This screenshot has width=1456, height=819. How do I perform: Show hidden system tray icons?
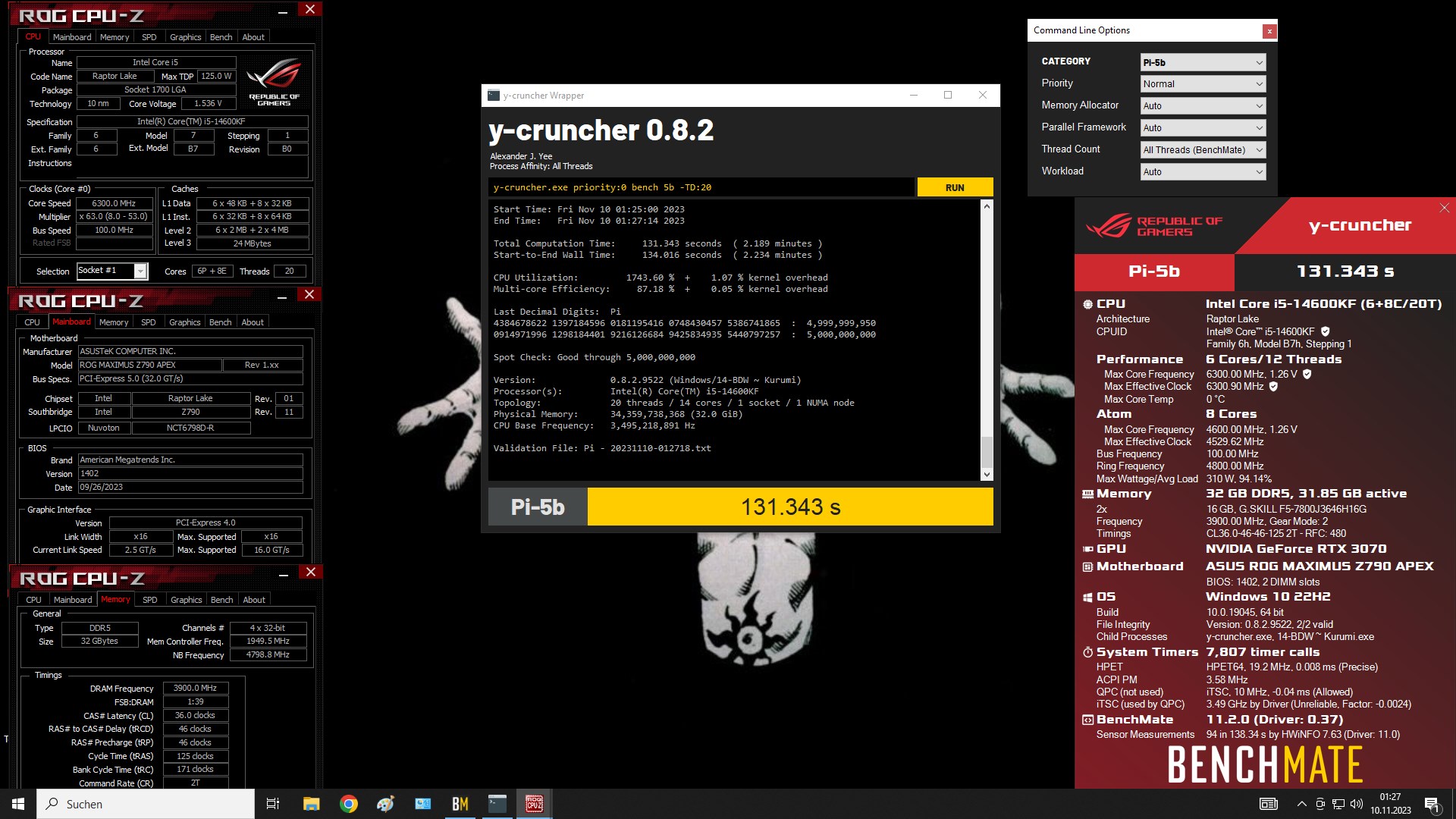tap(1301, 804)
